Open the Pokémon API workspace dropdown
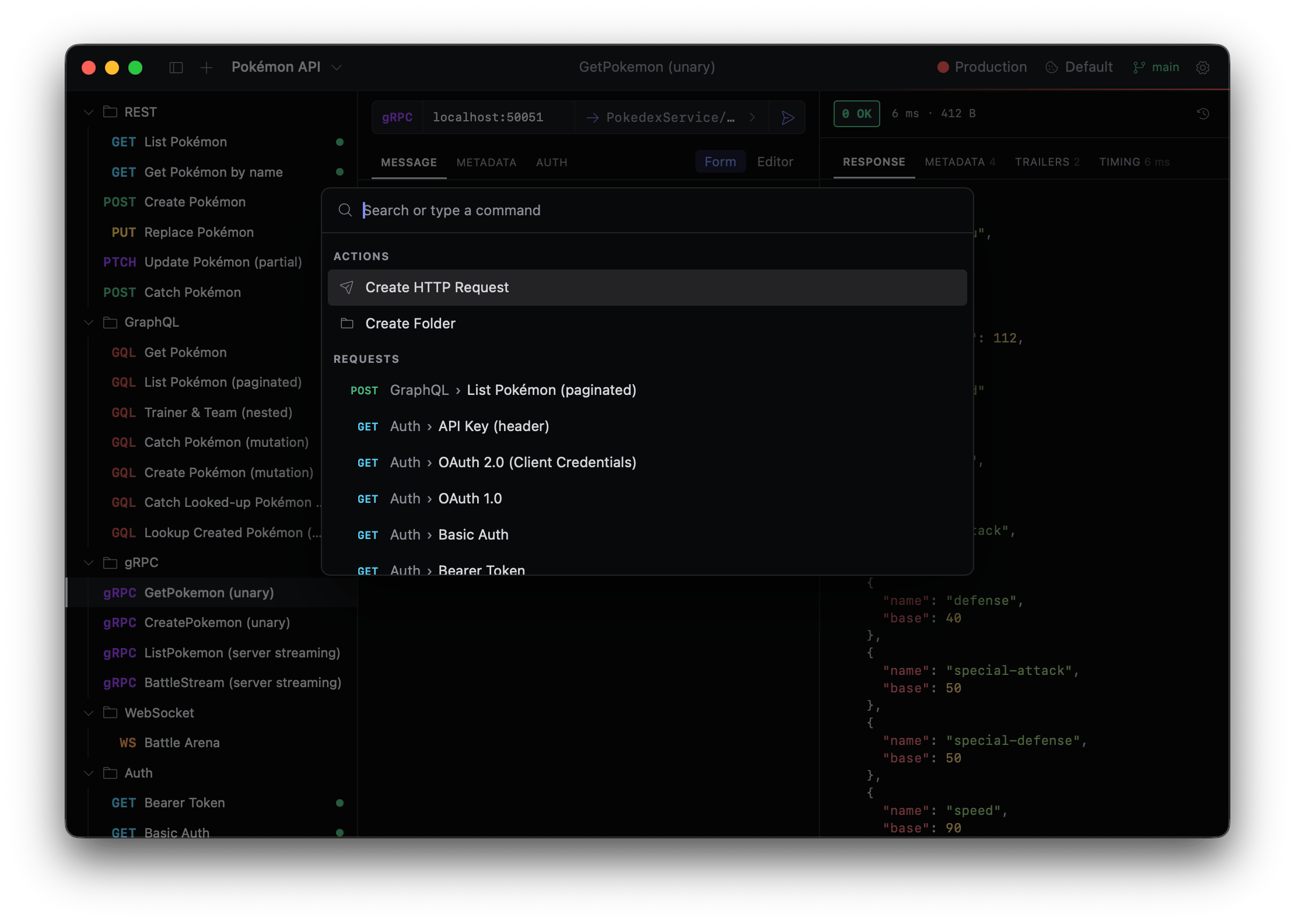The height and width of the screenshot is (924, 1295). click(x=286, y=67)
